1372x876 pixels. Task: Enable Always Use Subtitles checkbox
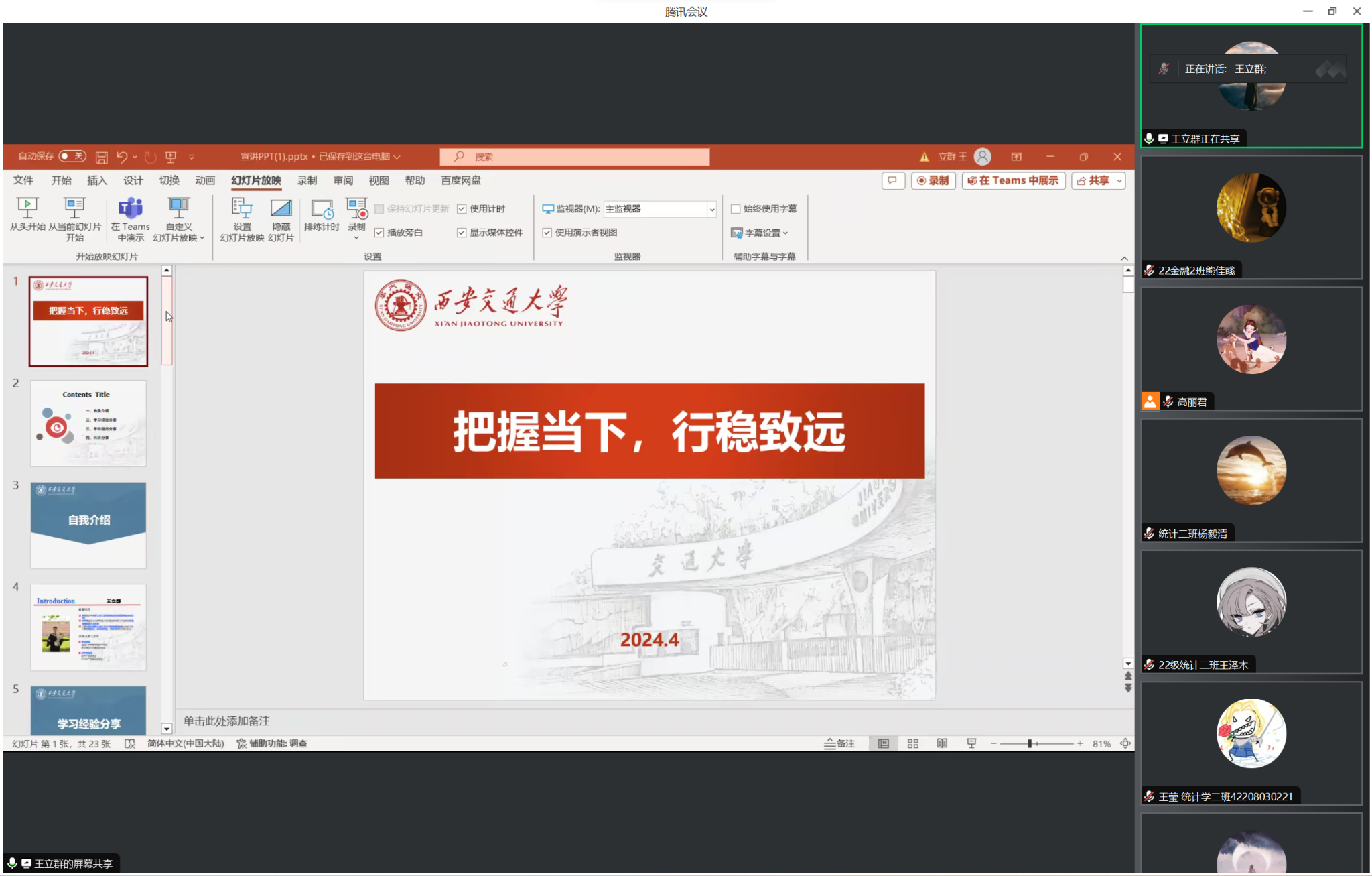click(736, 209)
